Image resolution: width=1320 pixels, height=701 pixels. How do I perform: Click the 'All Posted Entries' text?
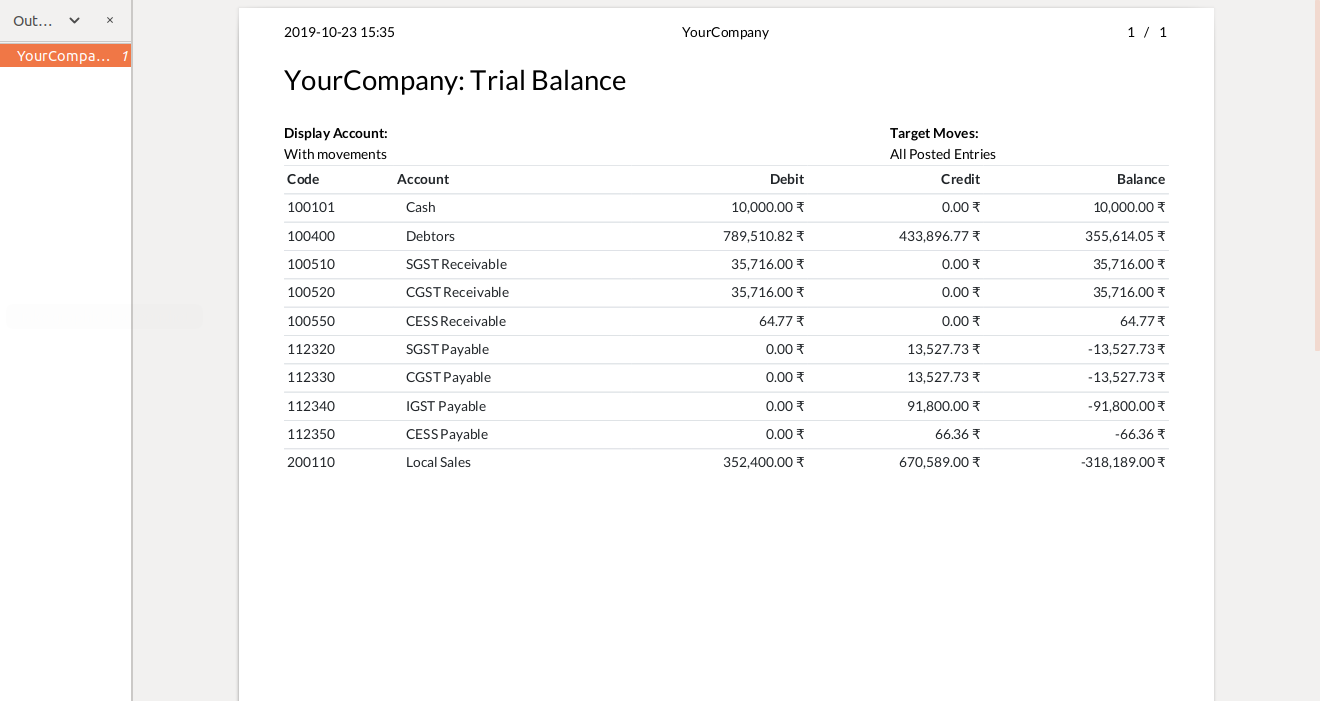943,155
